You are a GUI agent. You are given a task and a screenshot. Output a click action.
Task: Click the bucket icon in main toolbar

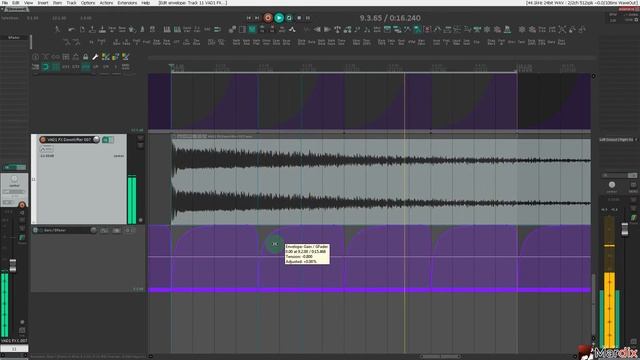coord(132,29)
